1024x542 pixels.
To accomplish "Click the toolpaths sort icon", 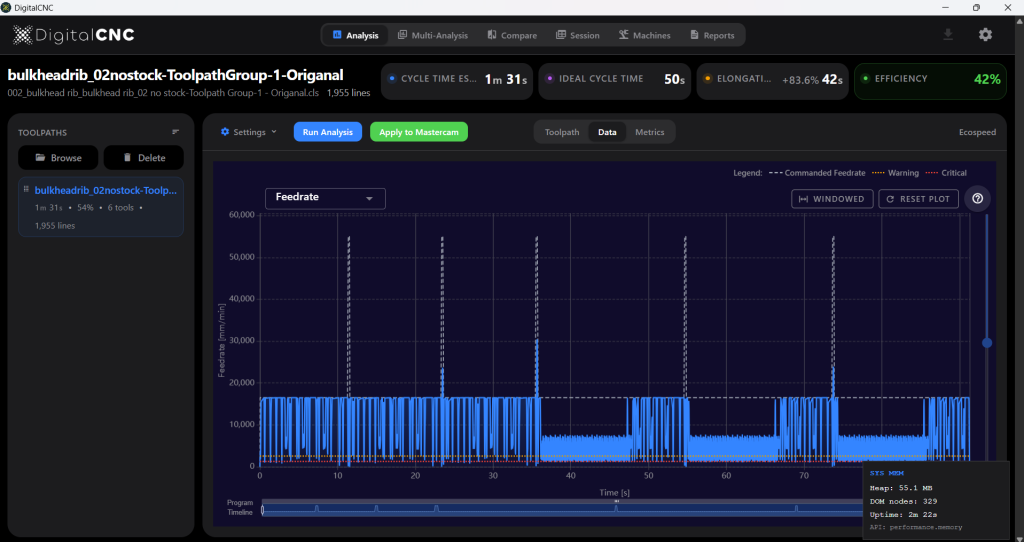I will tap(175, 132).
